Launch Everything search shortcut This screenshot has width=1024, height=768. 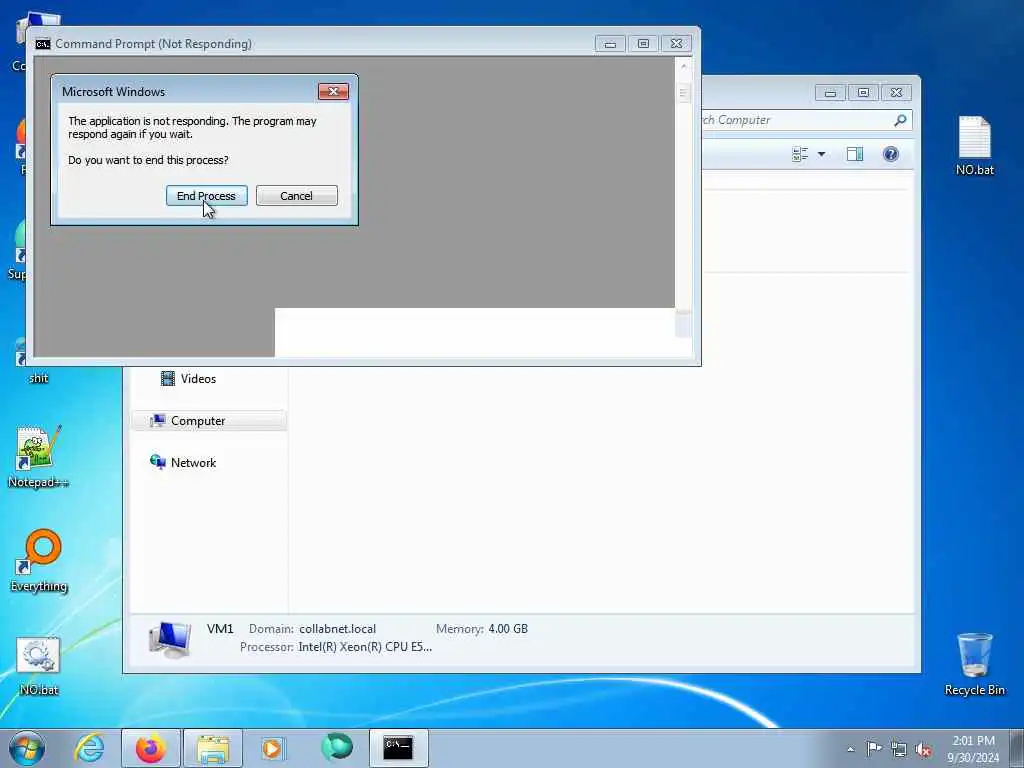[39, 561]
